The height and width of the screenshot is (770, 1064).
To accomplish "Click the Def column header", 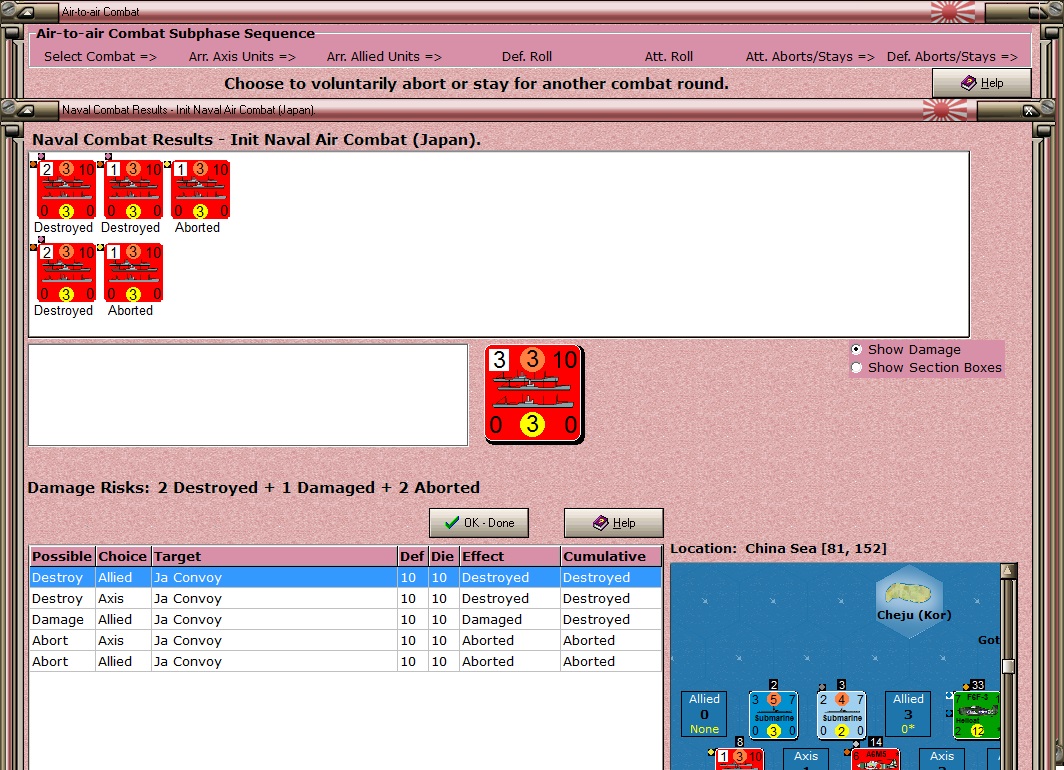I will click(x=413, y=556).
